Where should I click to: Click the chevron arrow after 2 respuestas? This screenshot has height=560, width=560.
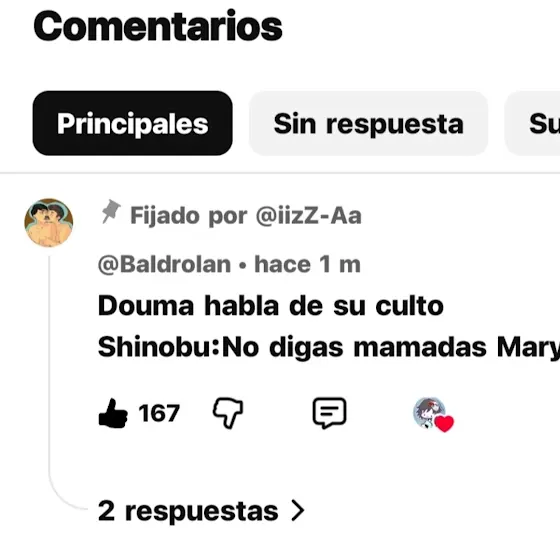pos(298,510)
